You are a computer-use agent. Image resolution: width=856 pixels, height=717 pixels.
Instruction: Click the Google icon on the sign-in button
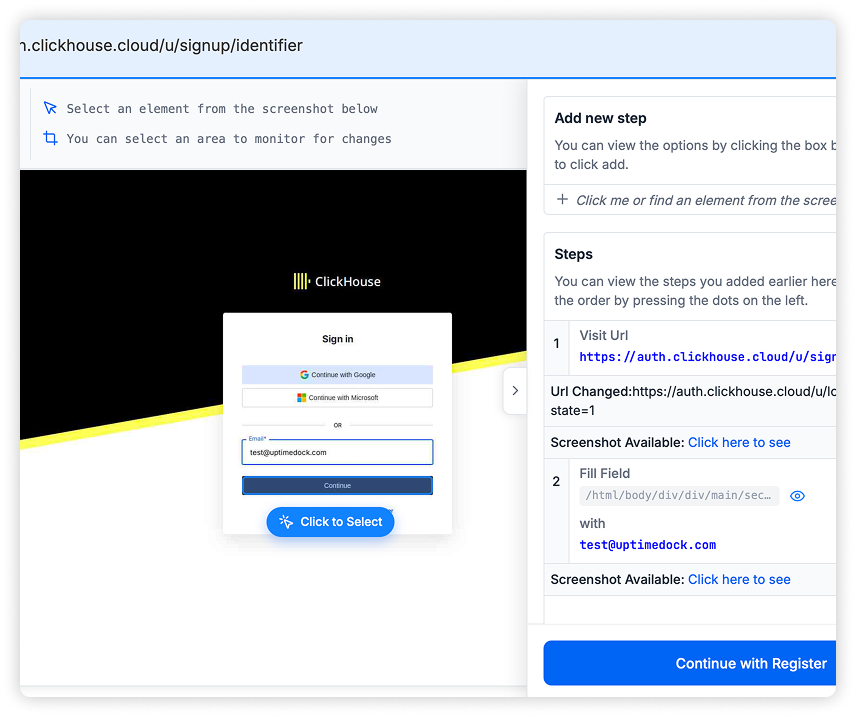point(303,375)
